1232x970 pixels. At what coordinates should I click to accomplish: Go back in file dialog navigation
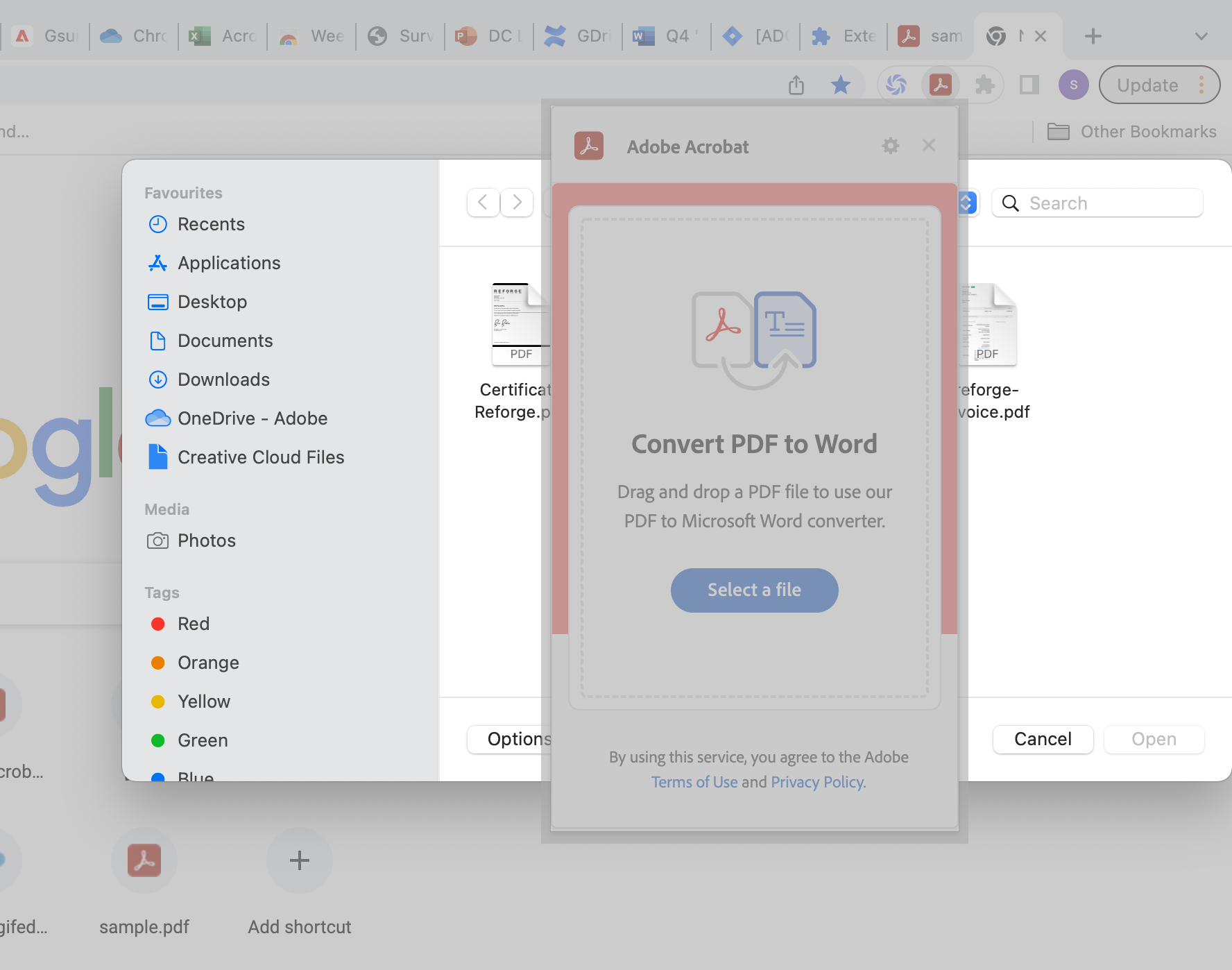coord(484,203)
